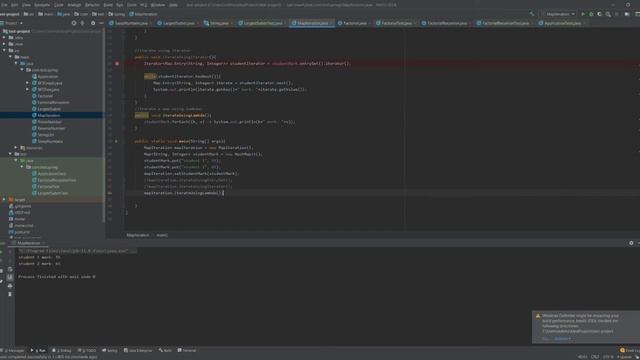Click print icon in Run console sidebar
This screenshot has height=360, width=640.
click(10, 286)
